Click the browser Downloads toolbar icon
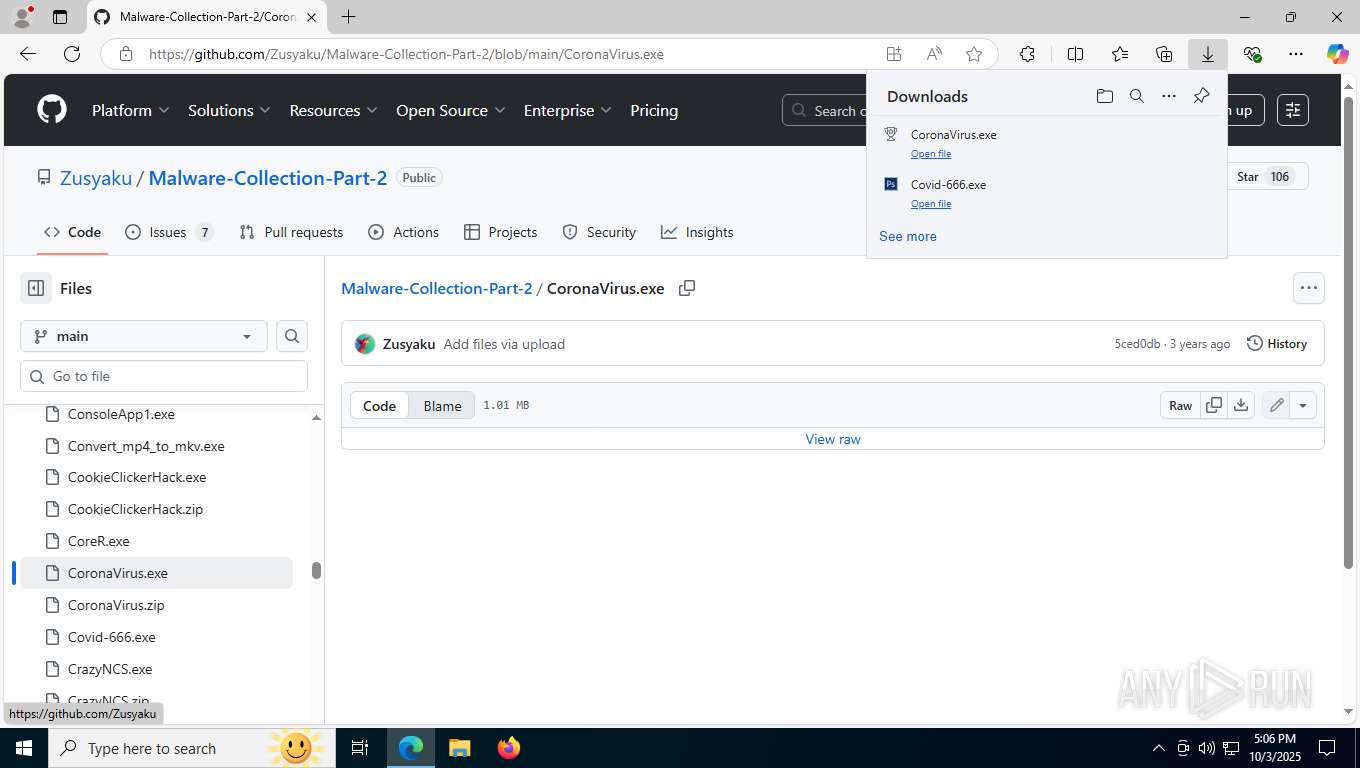 click(x=1207, y=54)
